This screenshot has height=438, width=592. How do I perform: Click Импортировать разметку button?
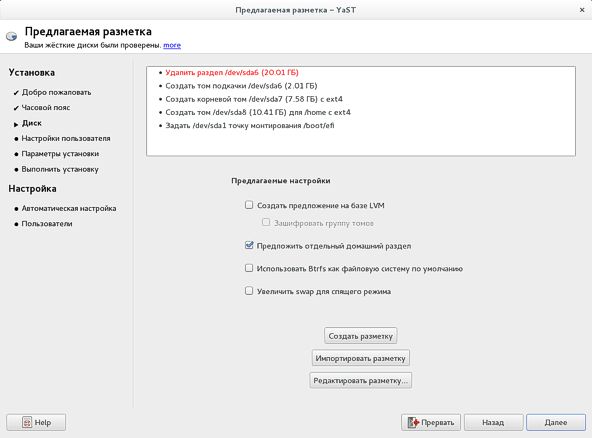click(361, 358)
